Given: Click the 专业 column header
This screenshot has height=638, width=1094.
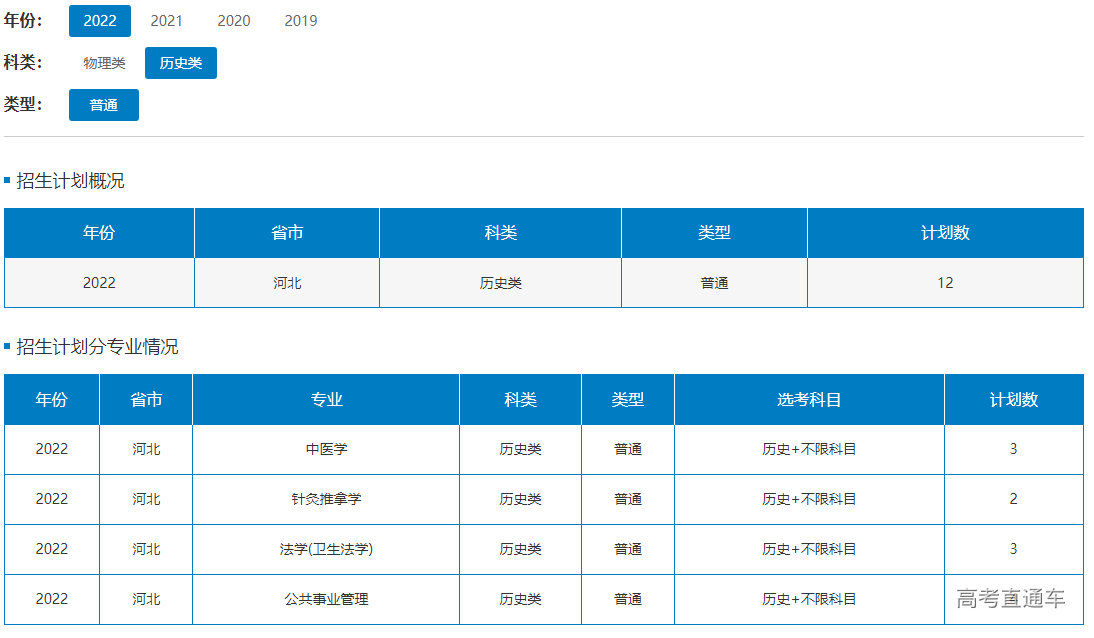Looking at the screenshot, I should point(326,400).
